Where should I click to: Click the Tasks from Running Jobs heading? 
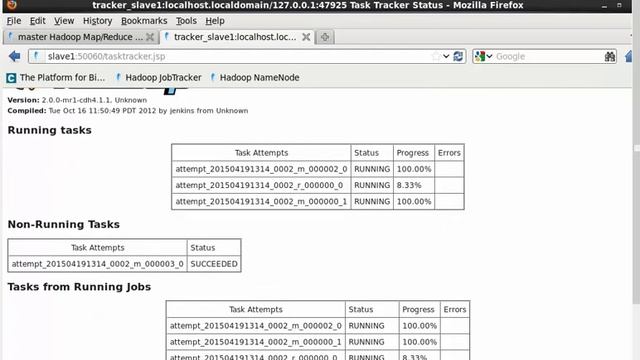tap(79, 287)
